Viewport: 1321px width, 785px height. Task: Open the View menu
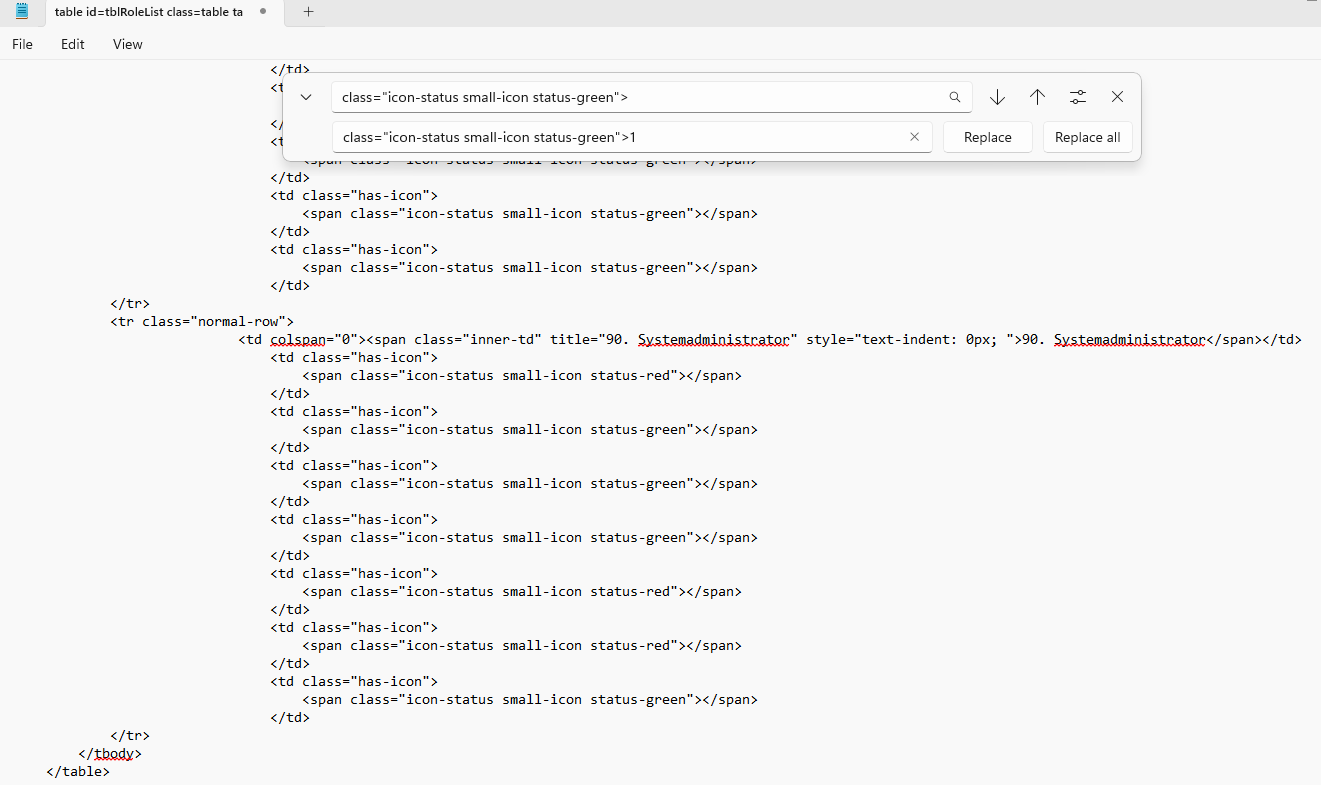127,44
